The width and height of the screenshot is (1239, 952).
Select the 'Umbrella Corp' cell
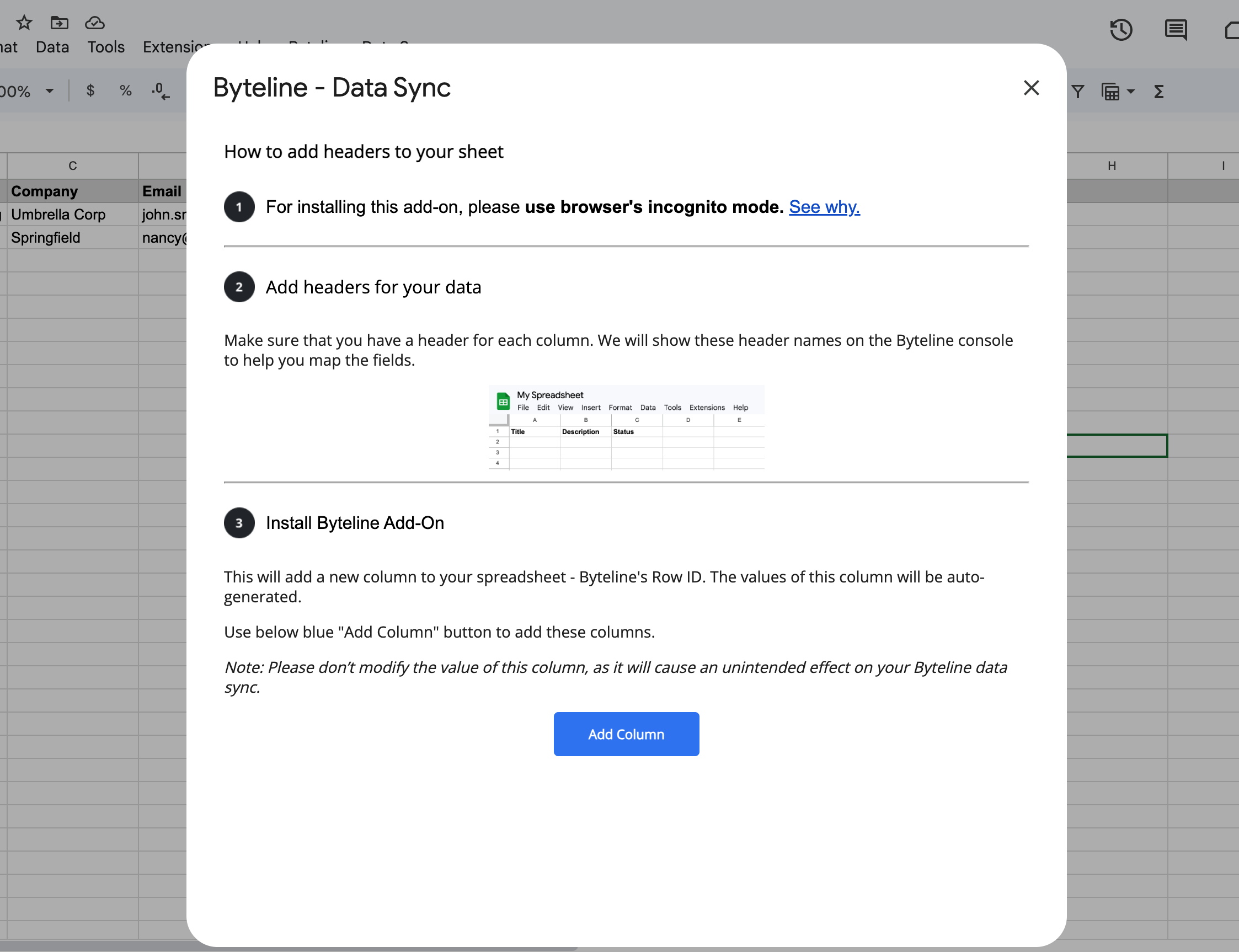(x=73, y=214)
